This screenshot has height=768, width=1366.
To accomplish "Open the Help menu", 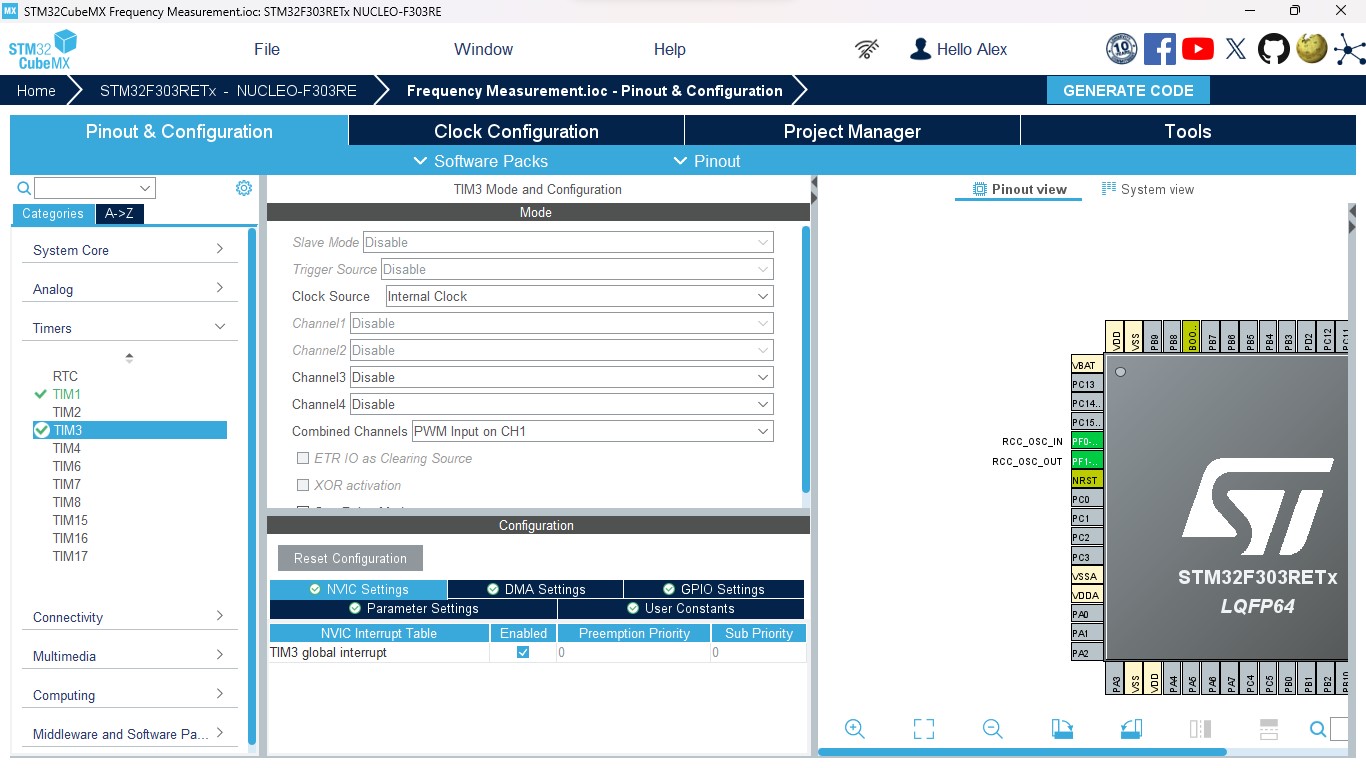I will point(670,49).
